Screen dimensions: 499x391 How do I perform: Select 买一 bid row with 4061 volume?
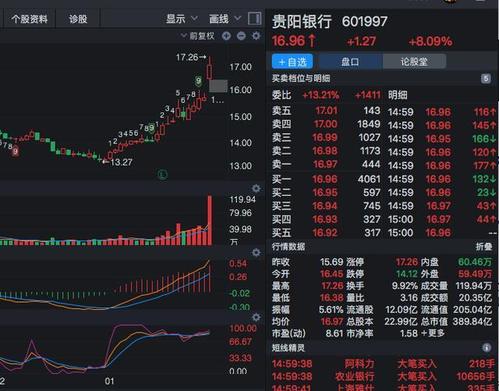coord(326,179)
